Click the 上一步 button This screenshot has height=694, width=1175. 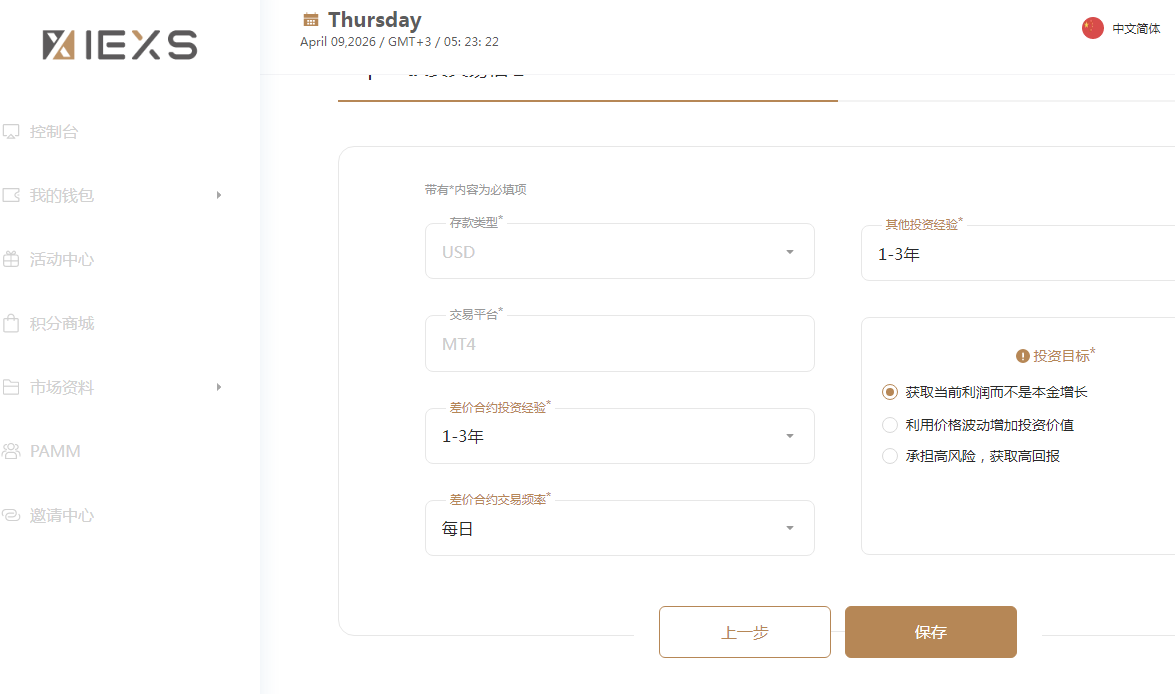tap(745, 632)
